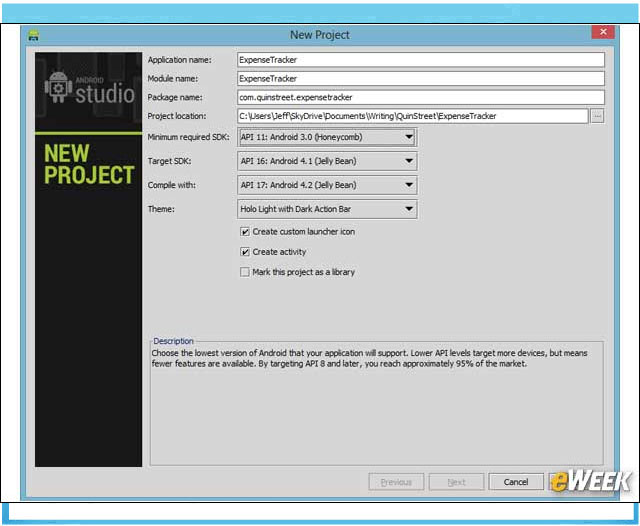
Task: Edit the Package name field
Action: [420, 97]
